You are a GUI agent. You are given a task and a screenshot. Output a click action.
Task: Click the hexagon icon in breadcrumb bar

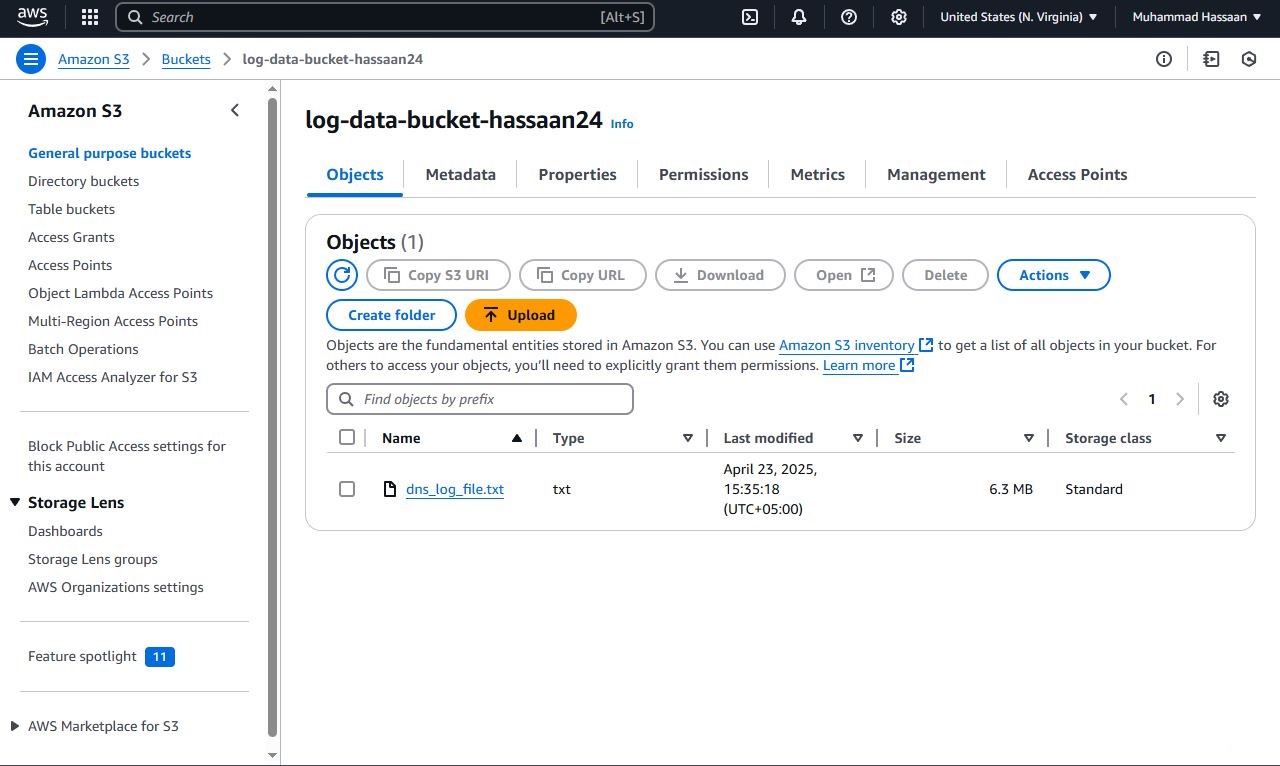pyautogui.click(x=1249, y=59)
